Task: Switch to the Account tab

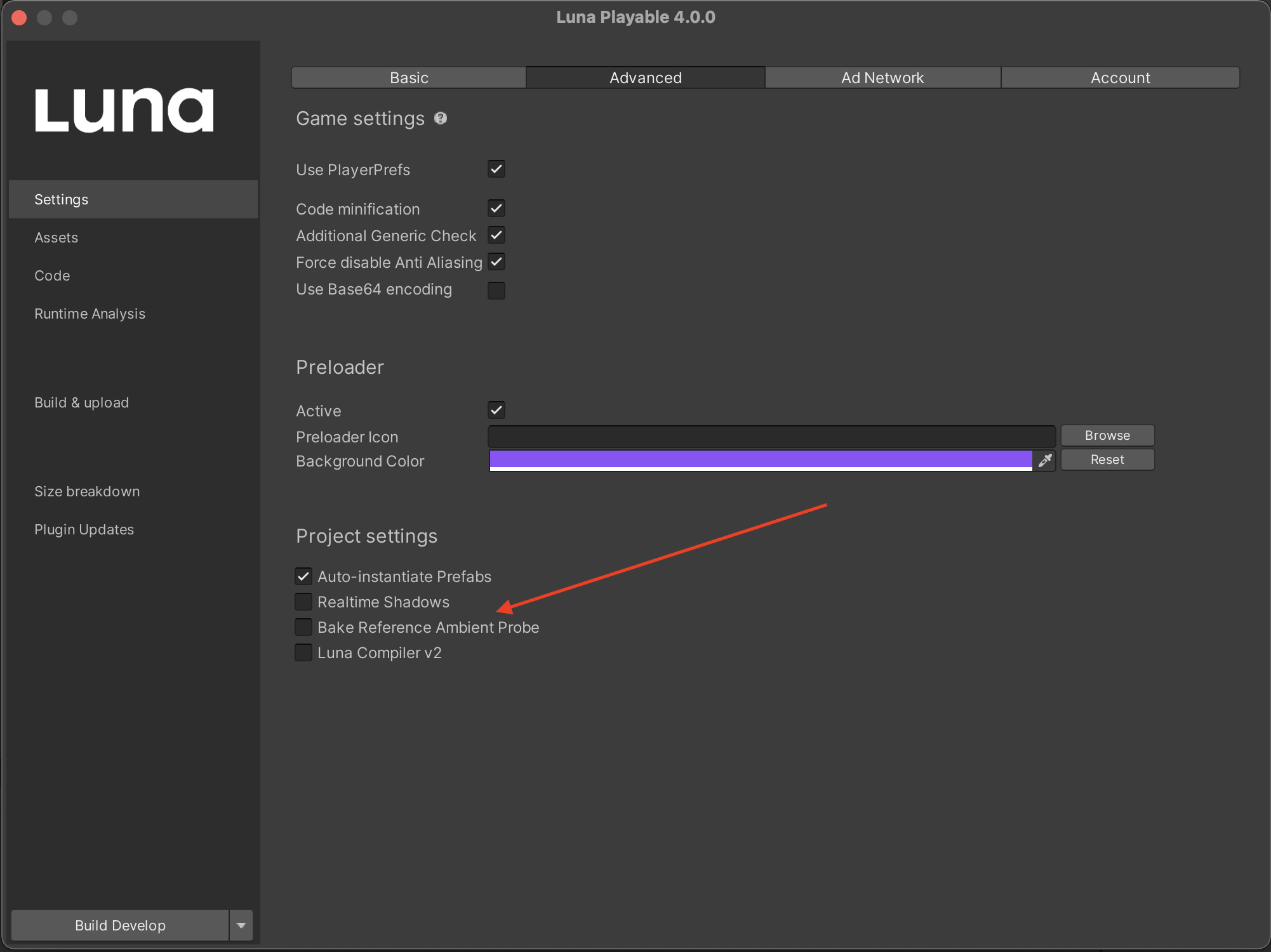Action: click(x=1118, y=77)
